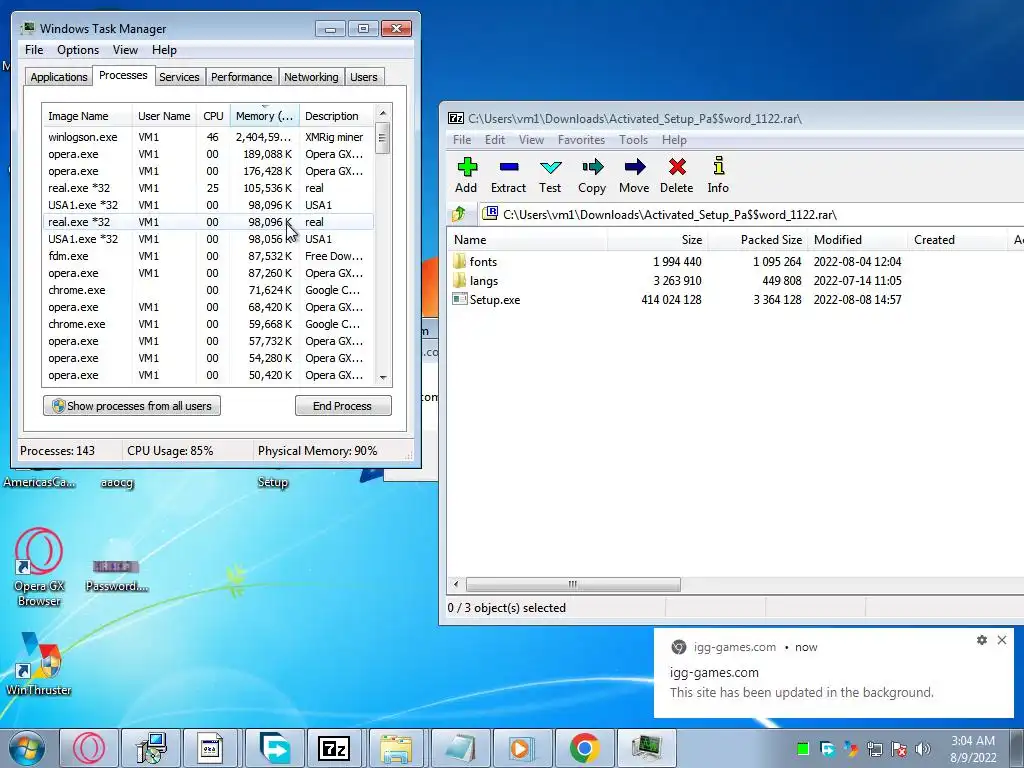
Task: Click the taskbar clock showing 3:04 AM
Action: [x=973, y=749]
